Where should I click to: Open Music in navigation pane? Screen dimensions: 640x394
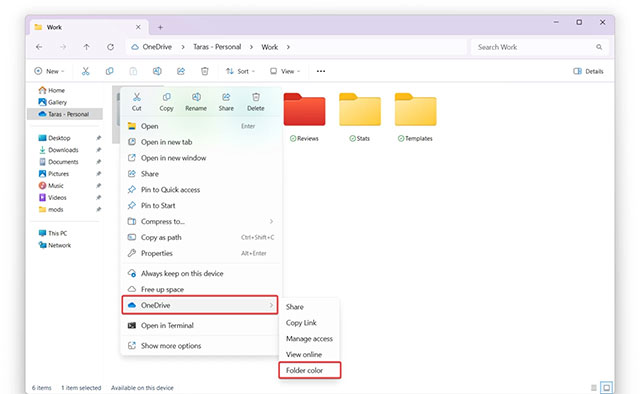tap(51, 185)
